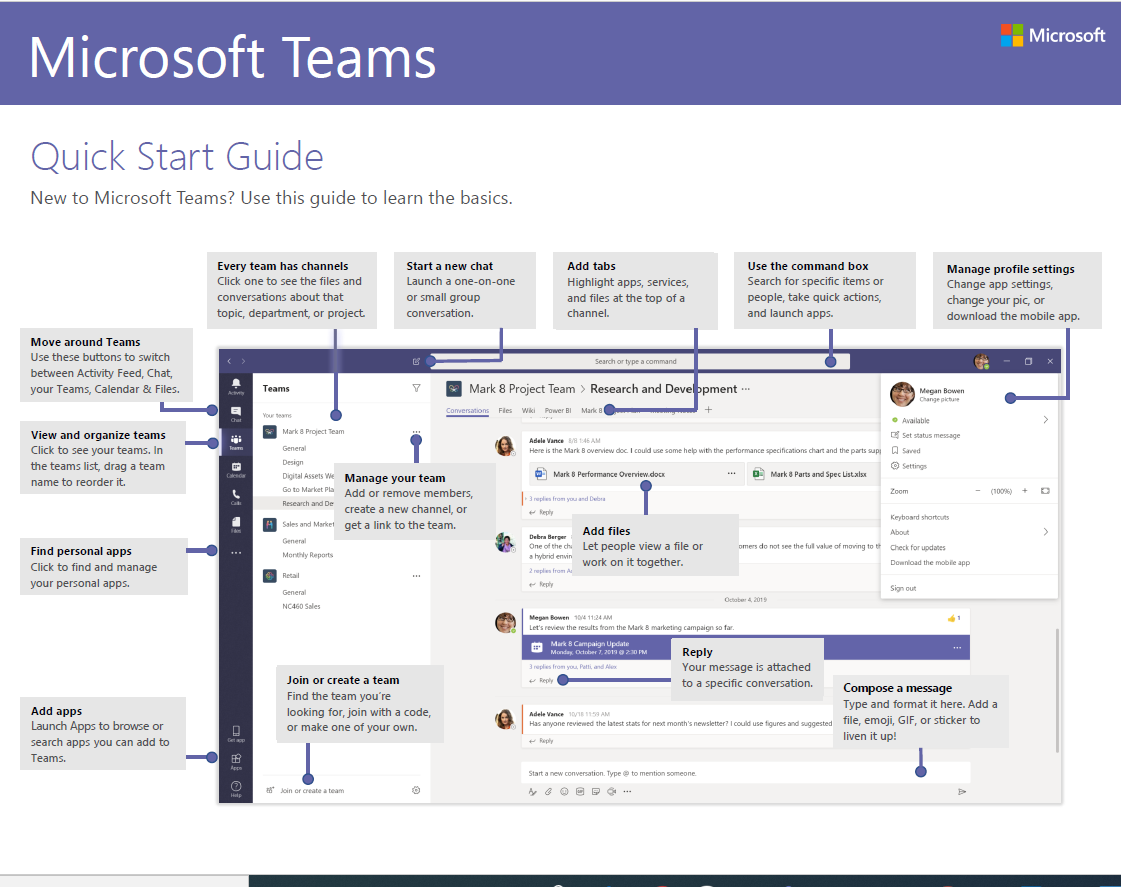Open the Activity feed in sidebar
The image size is (1121, 887).
pos(236,386)
